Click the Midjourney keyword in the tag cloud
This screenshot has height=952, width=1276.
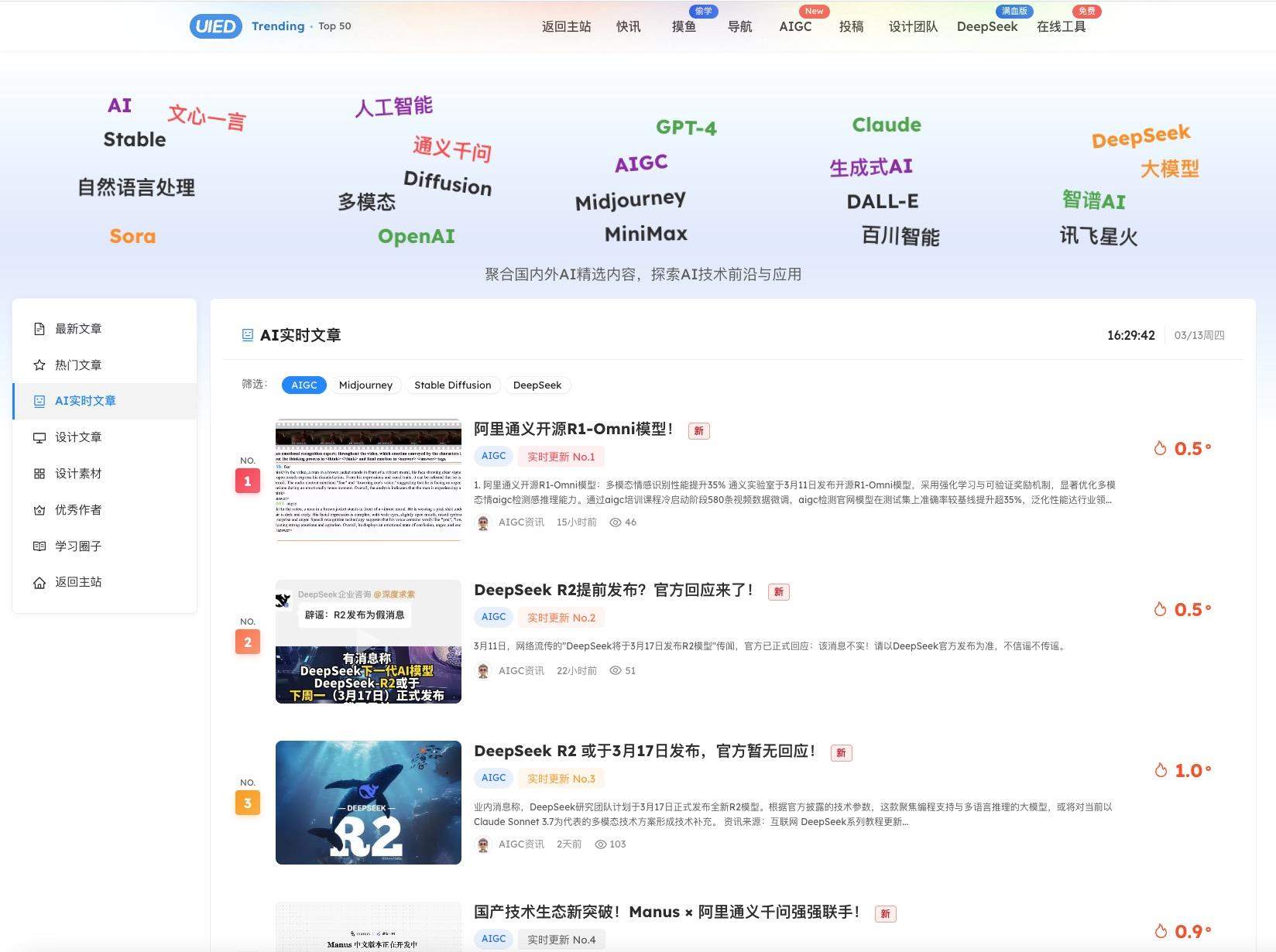(x=630, y=200)
